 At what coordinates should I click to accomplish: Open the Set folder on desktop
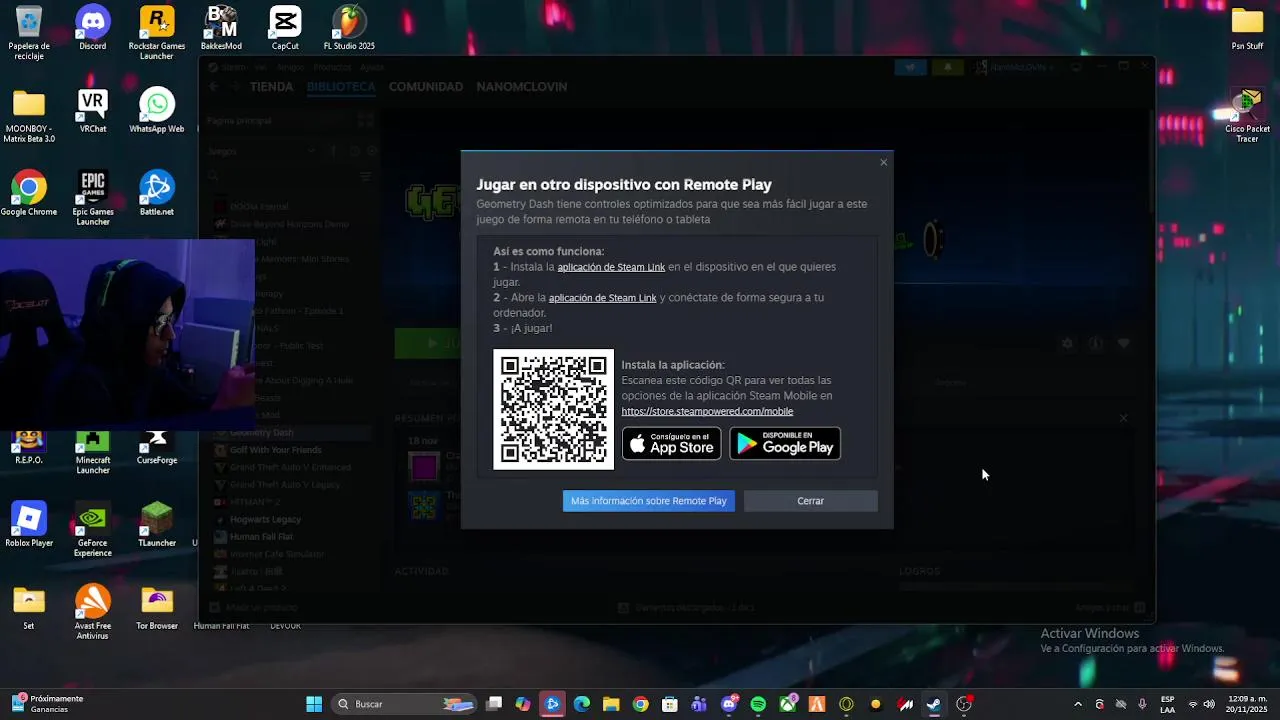(x=29, y=607)
